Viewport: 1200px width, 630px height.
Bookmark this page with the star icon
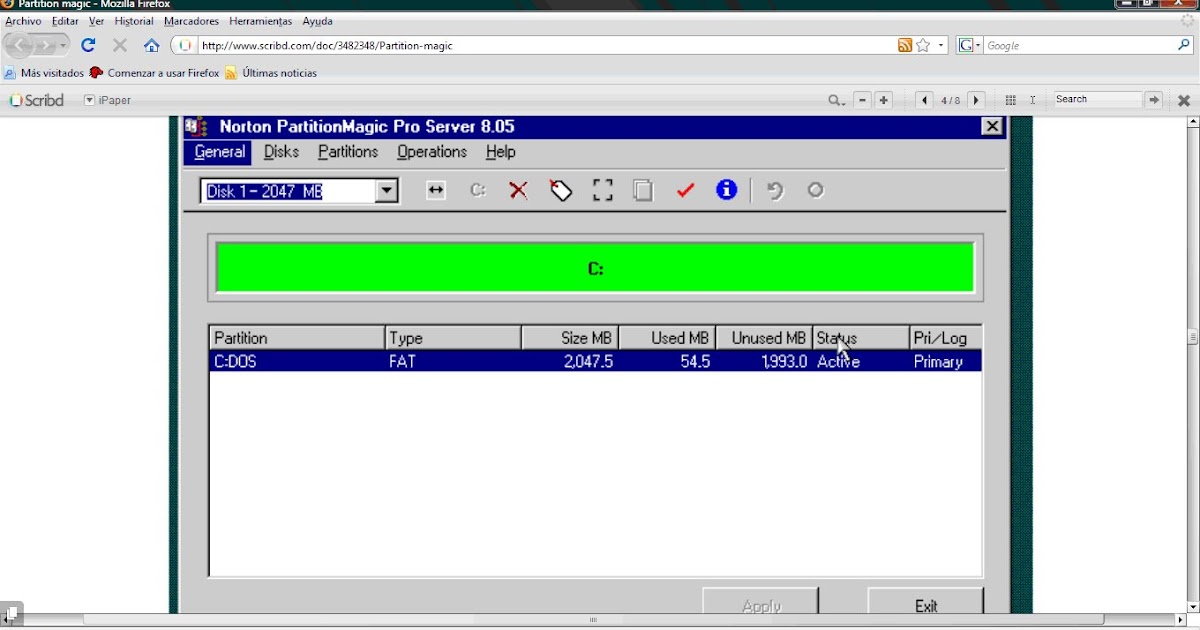pyautogui.click(x=923, y=45)
